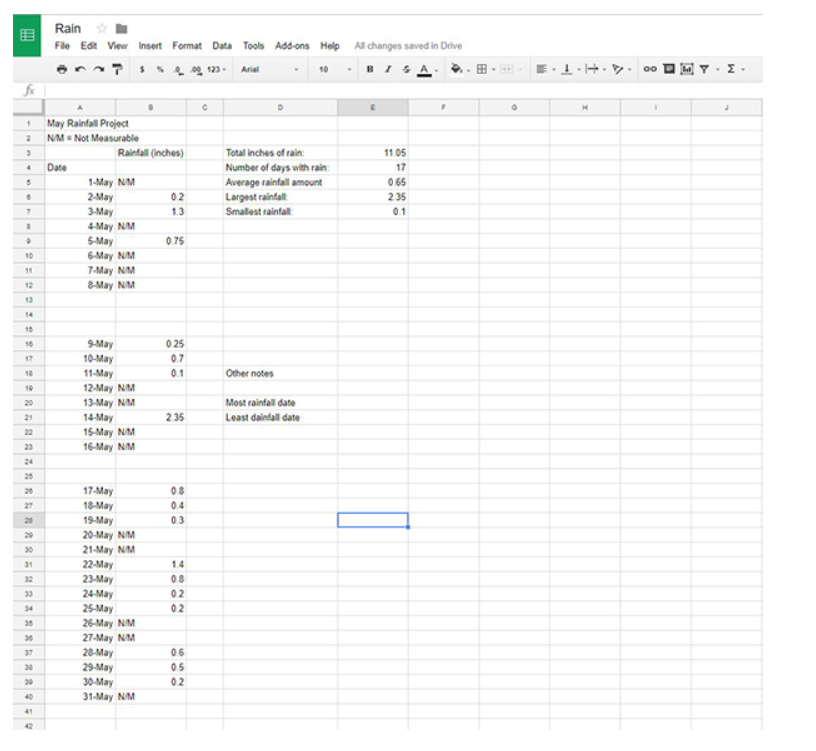Increase decimal places
Viewport: 816px width, 751px height.
point(196,69)
